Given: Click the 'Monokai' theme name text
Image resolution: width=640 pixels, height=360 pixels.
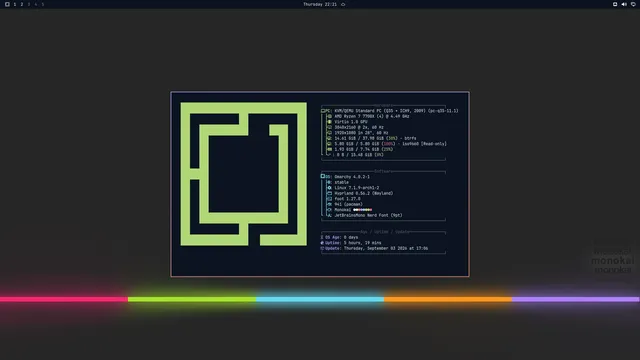Looking at the screenshot, I should click(x=343, y=210).
